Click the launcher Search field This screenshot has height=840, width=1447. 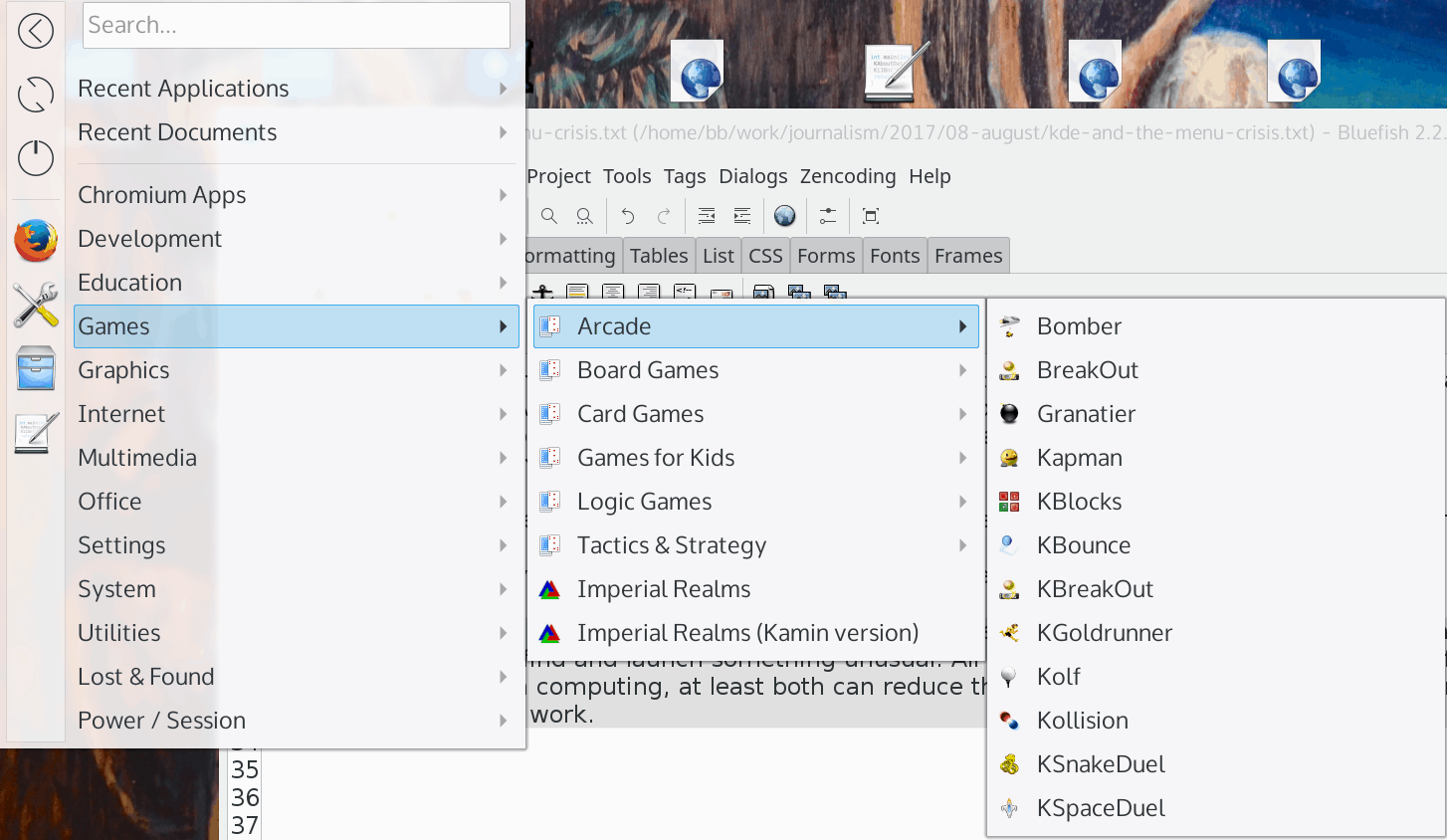point(297,25)
